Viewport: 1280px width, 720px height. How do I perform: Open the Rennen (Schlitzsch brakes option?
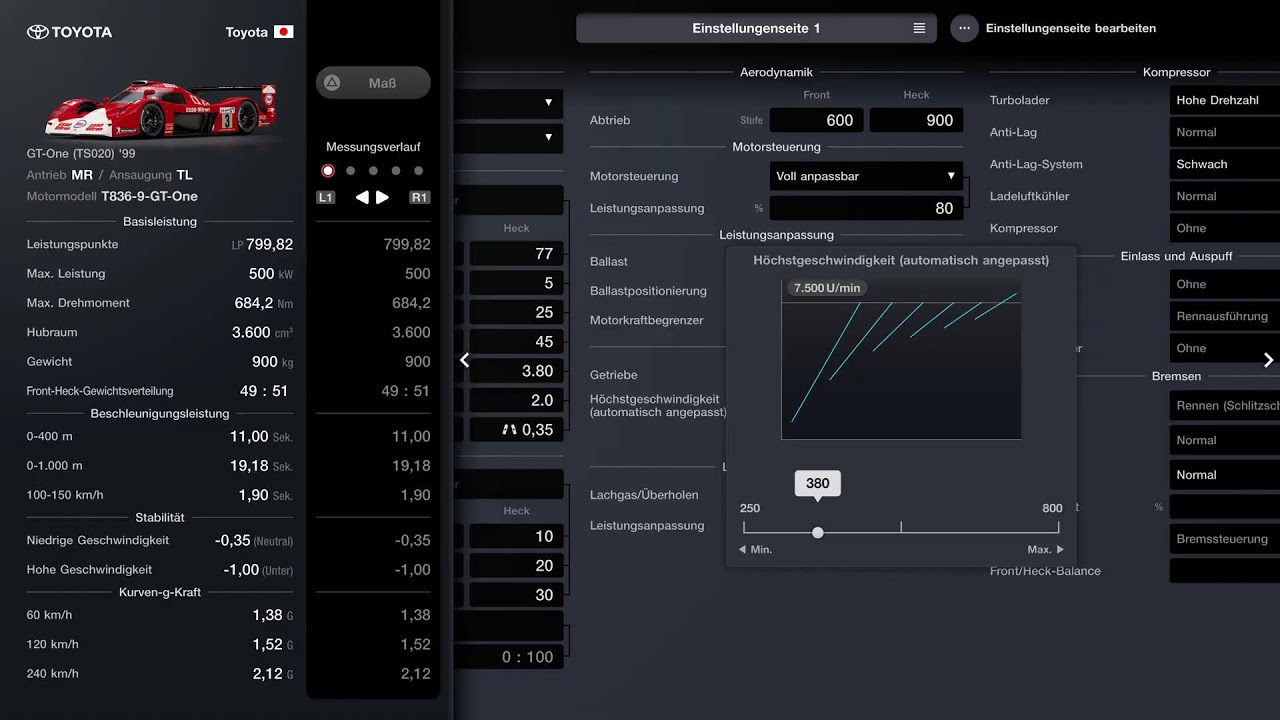point(1224,406)
